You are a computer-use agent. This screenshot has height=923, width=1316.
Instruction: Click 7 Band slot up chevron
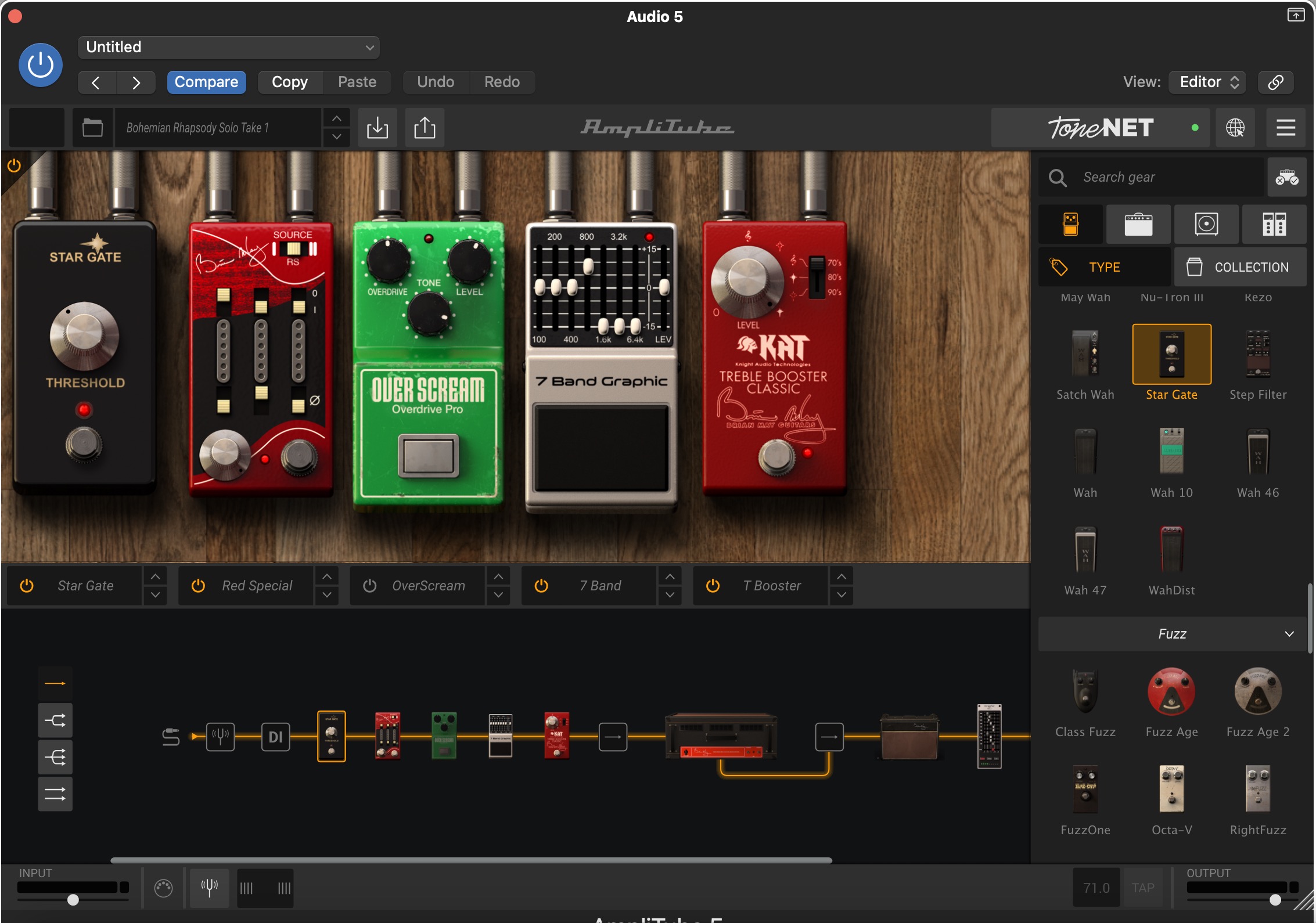pos(670,576)
